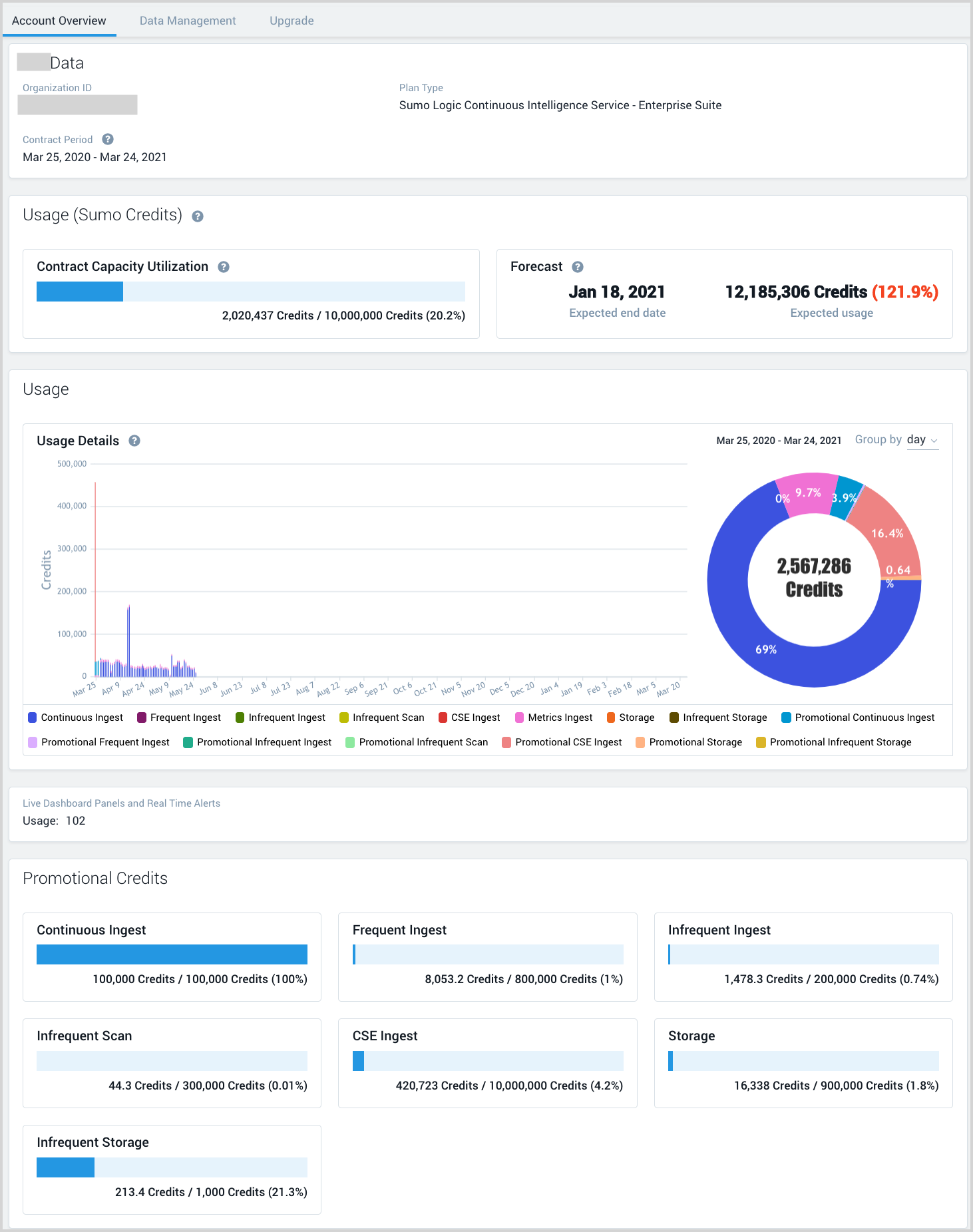Toggle Metrics Ingest legend series
The width and height of the screenshot is (973, 1232).
click(x=554, y=718)
